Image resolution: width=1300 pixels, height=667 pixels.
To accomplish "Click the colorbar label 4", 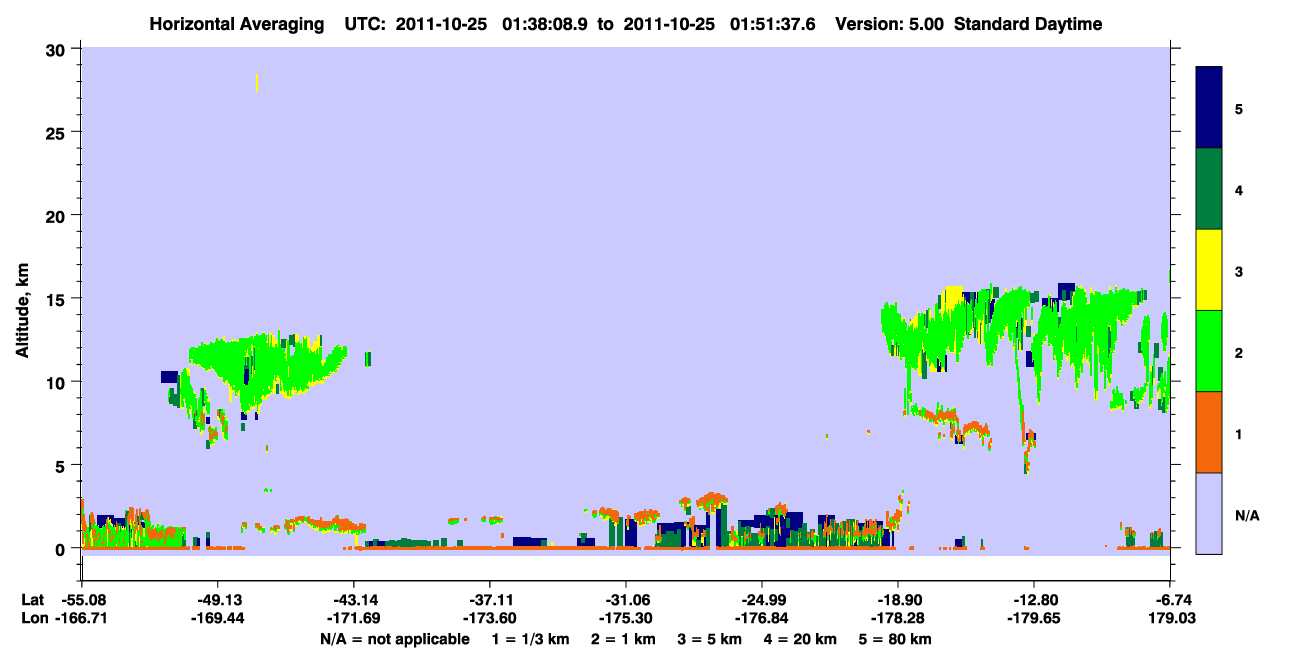I will click(1239, 190).
